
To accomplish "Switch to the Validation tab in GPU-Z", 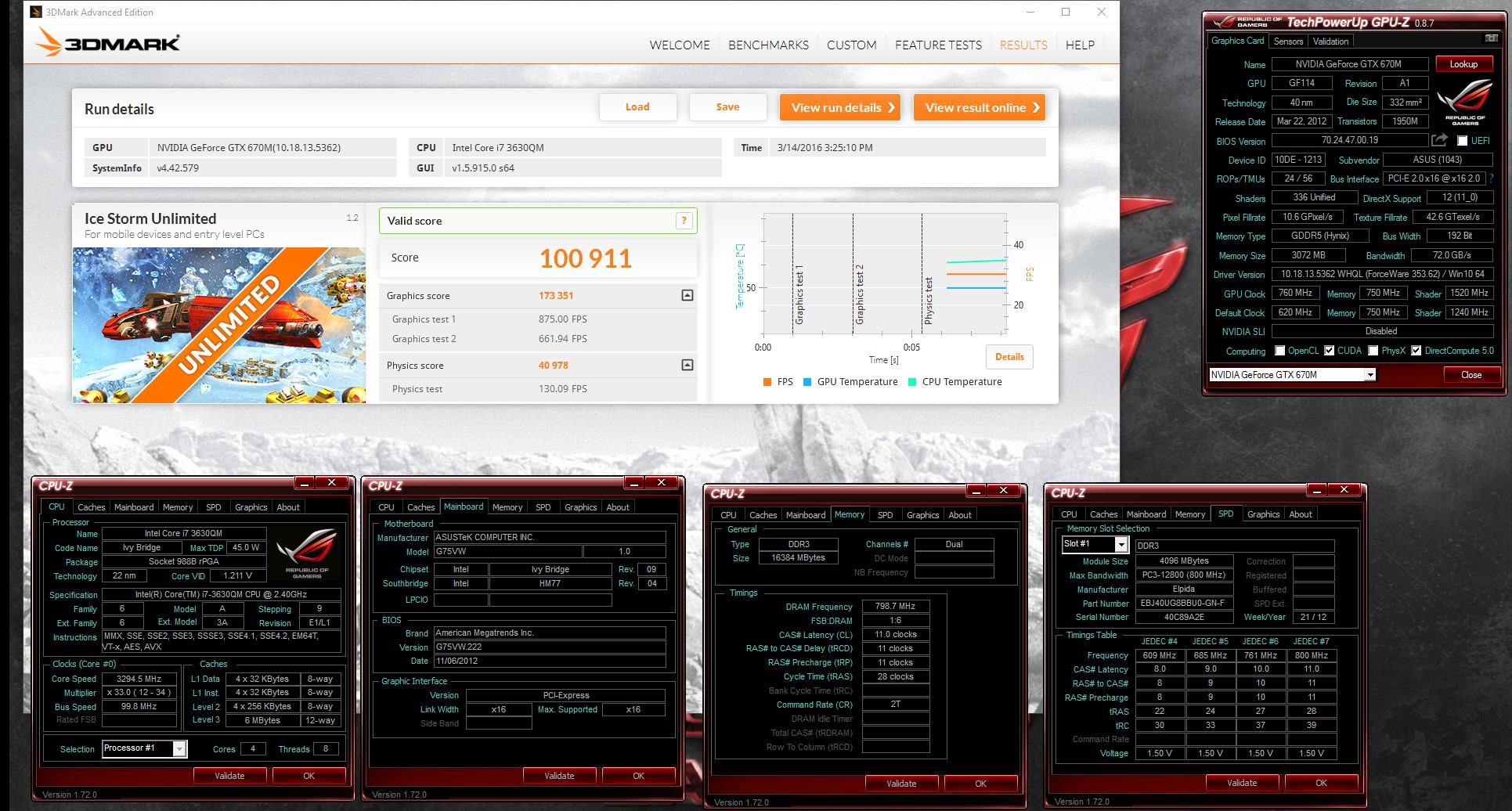I will click(1330, 41).
